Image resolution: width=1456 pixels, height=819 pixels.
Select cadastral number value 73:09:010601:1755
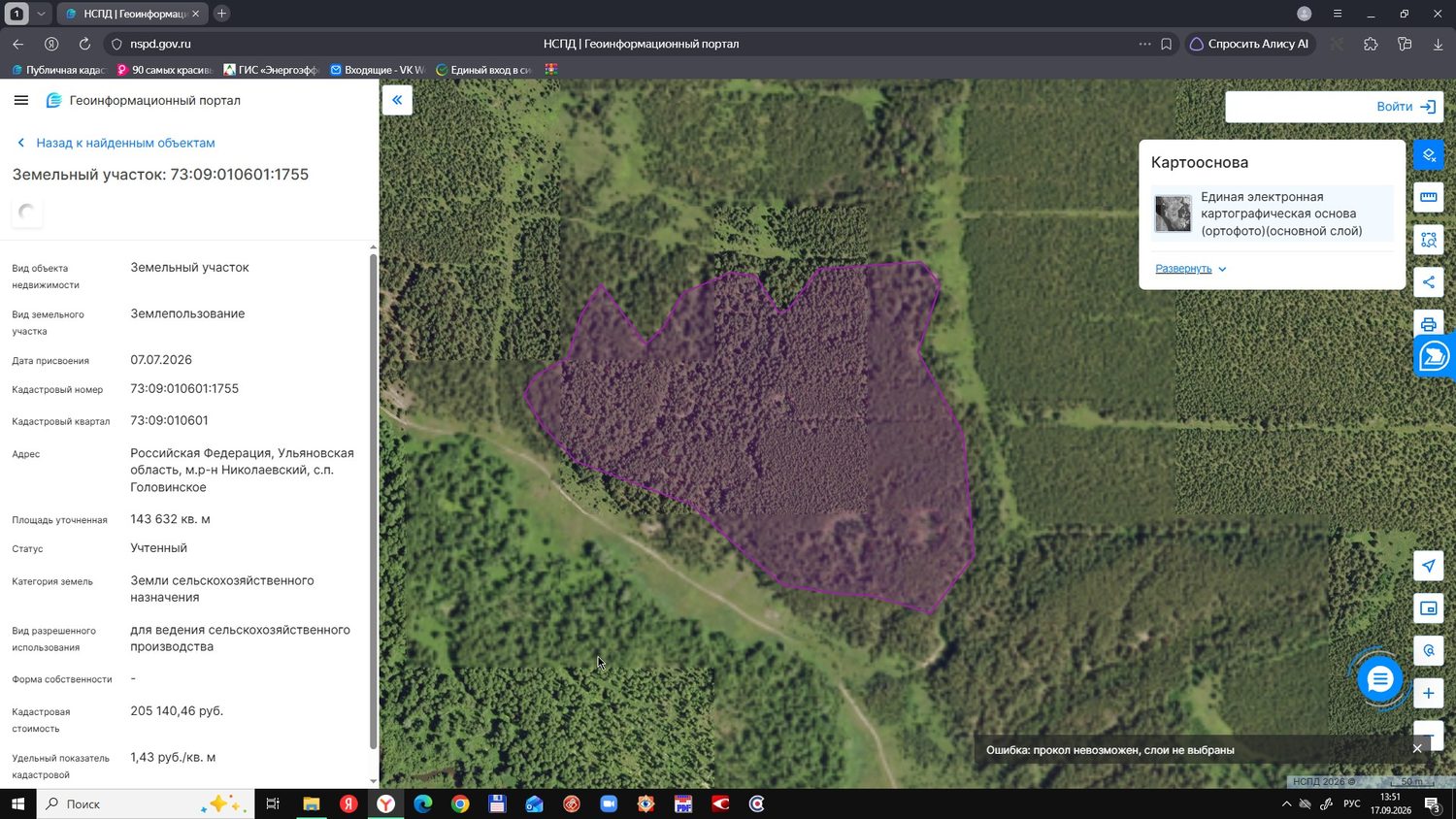point(184,388)
